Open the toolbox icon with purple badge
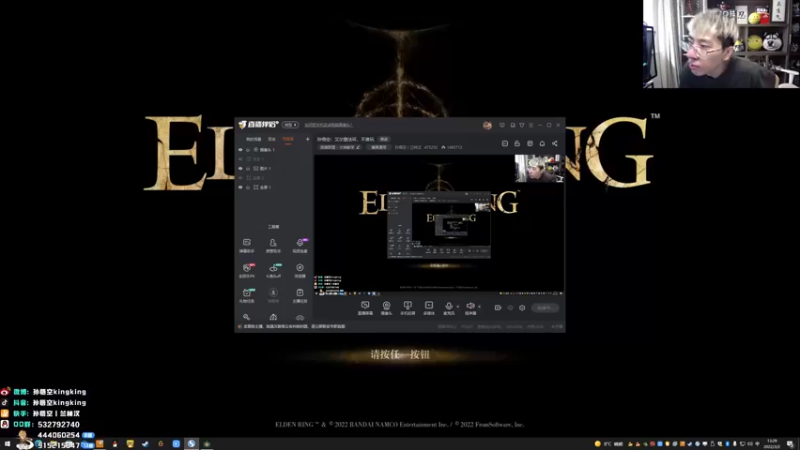 pos(300,245)
